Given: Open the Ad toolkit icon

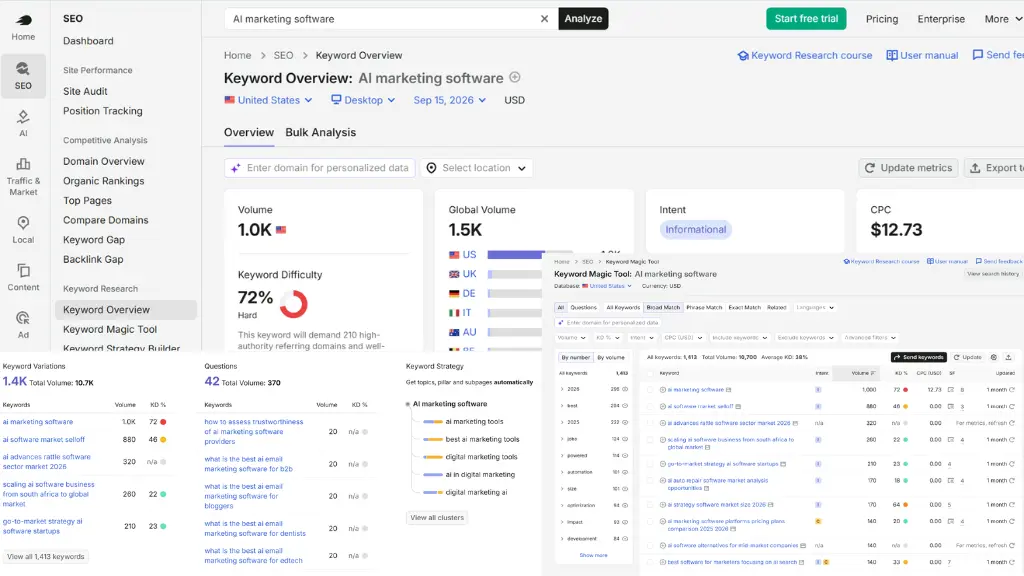Looking at the screenshot, I should point(23,325).
